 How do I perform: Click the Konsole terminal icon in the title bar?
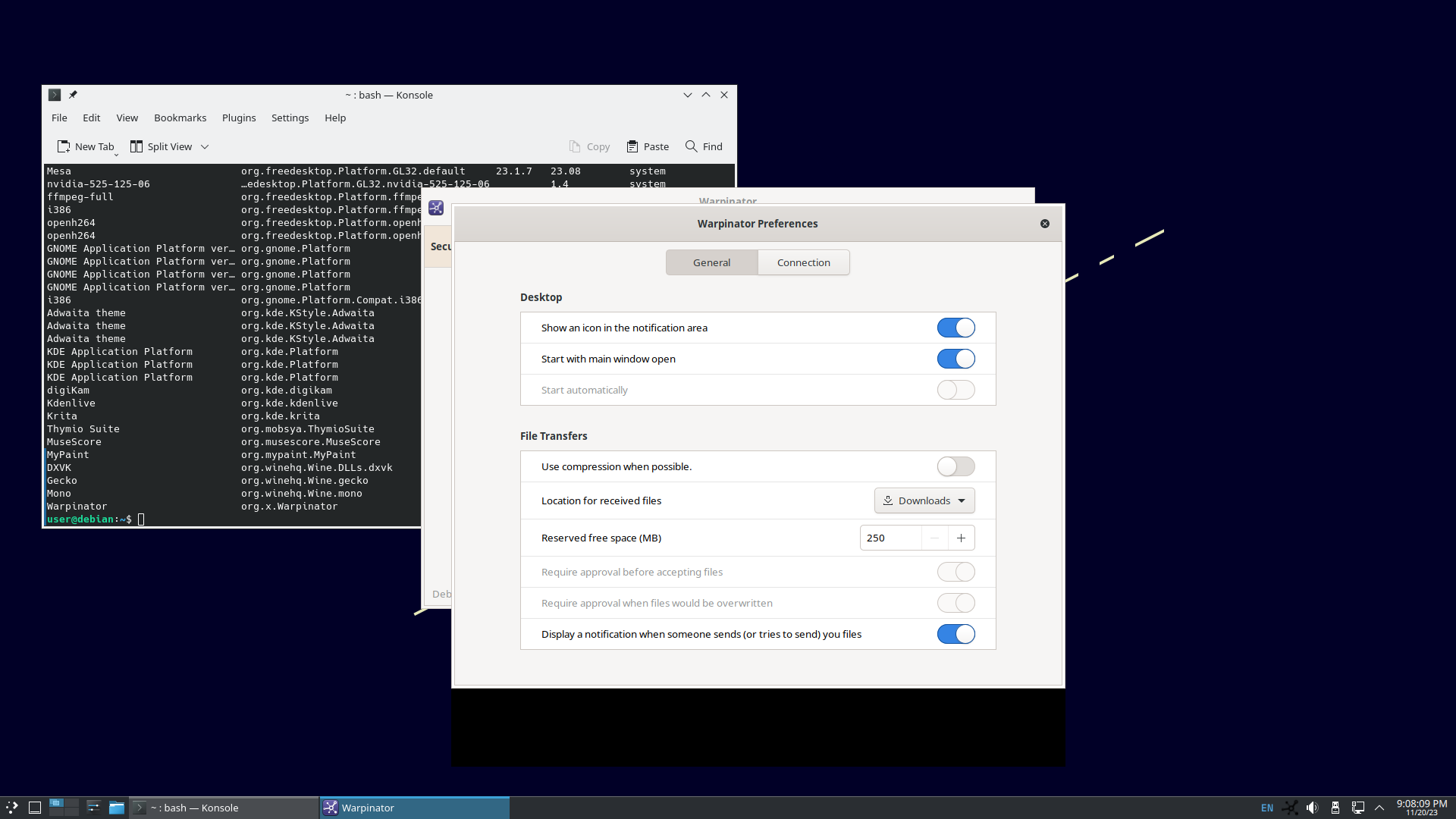click(55, 95)
